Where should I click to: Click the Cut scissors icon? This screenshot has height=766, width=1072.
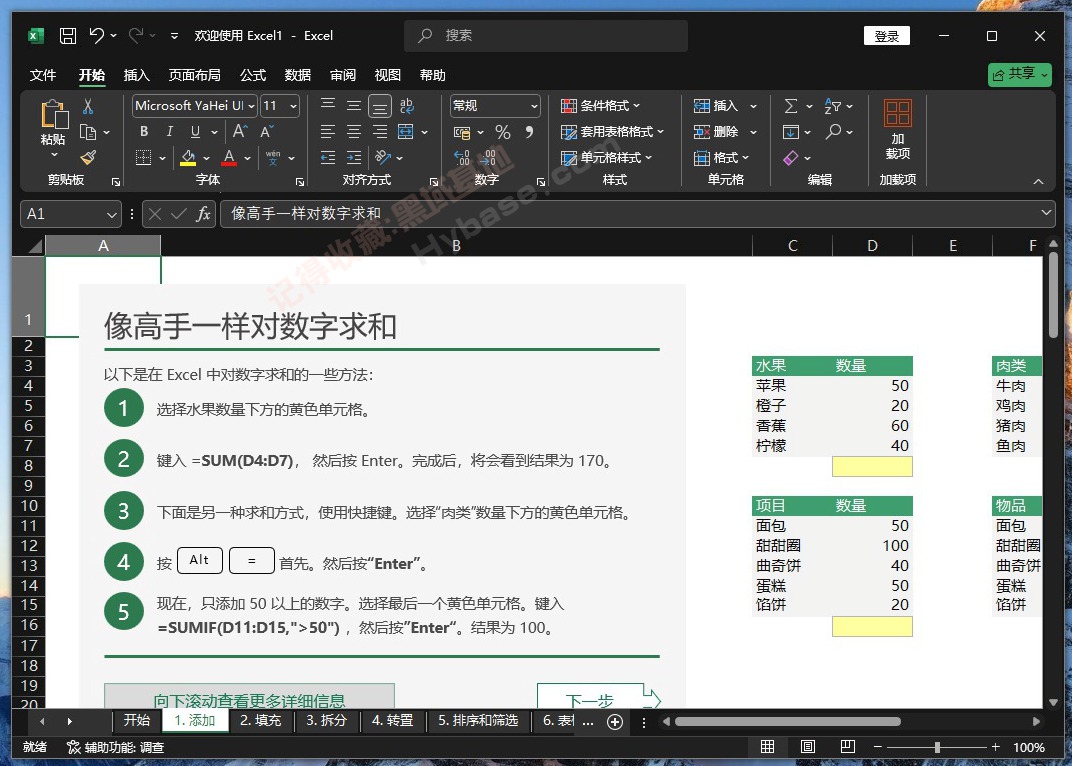pyautogui.click(x=88, y=106)
